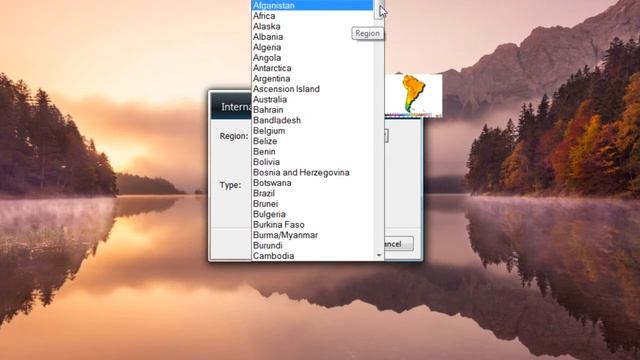Click the South America map thumbnail
This screenshot has width=640, height=360.
(413, 96)
